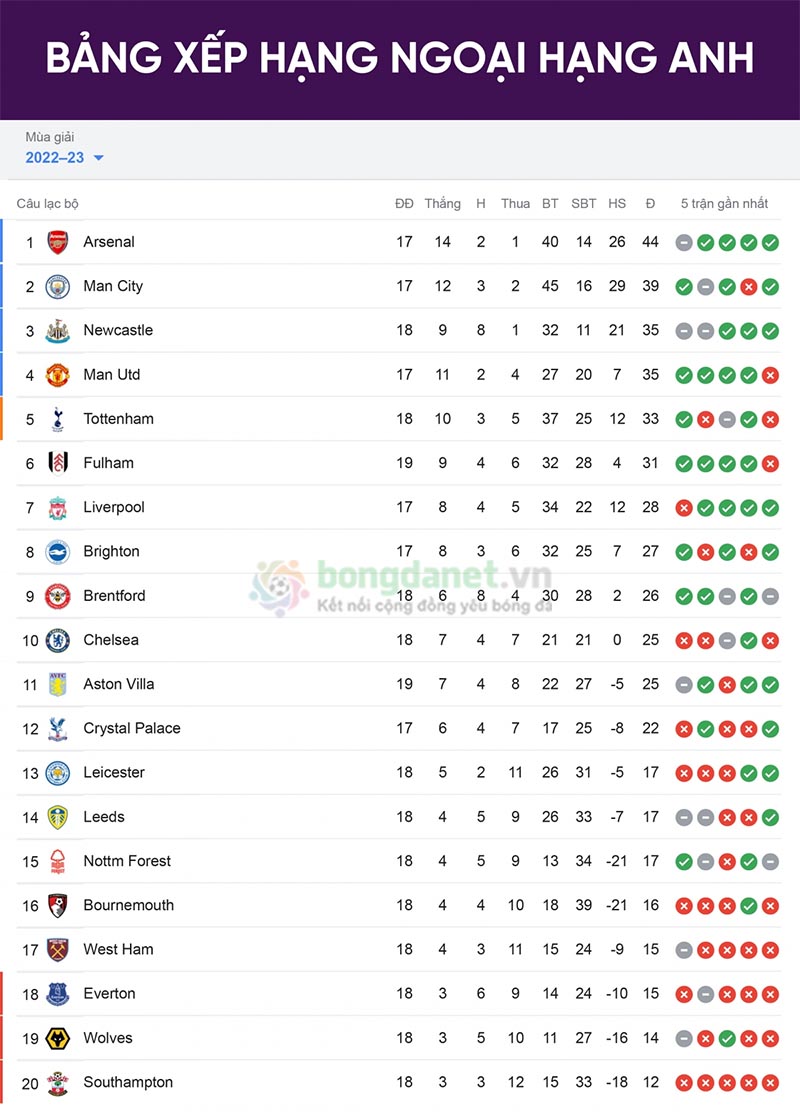Image resolution: width=800 pixels, height=1119 pixels.
Task: Click the Đ points column header
Action: [x=650, y=203]
